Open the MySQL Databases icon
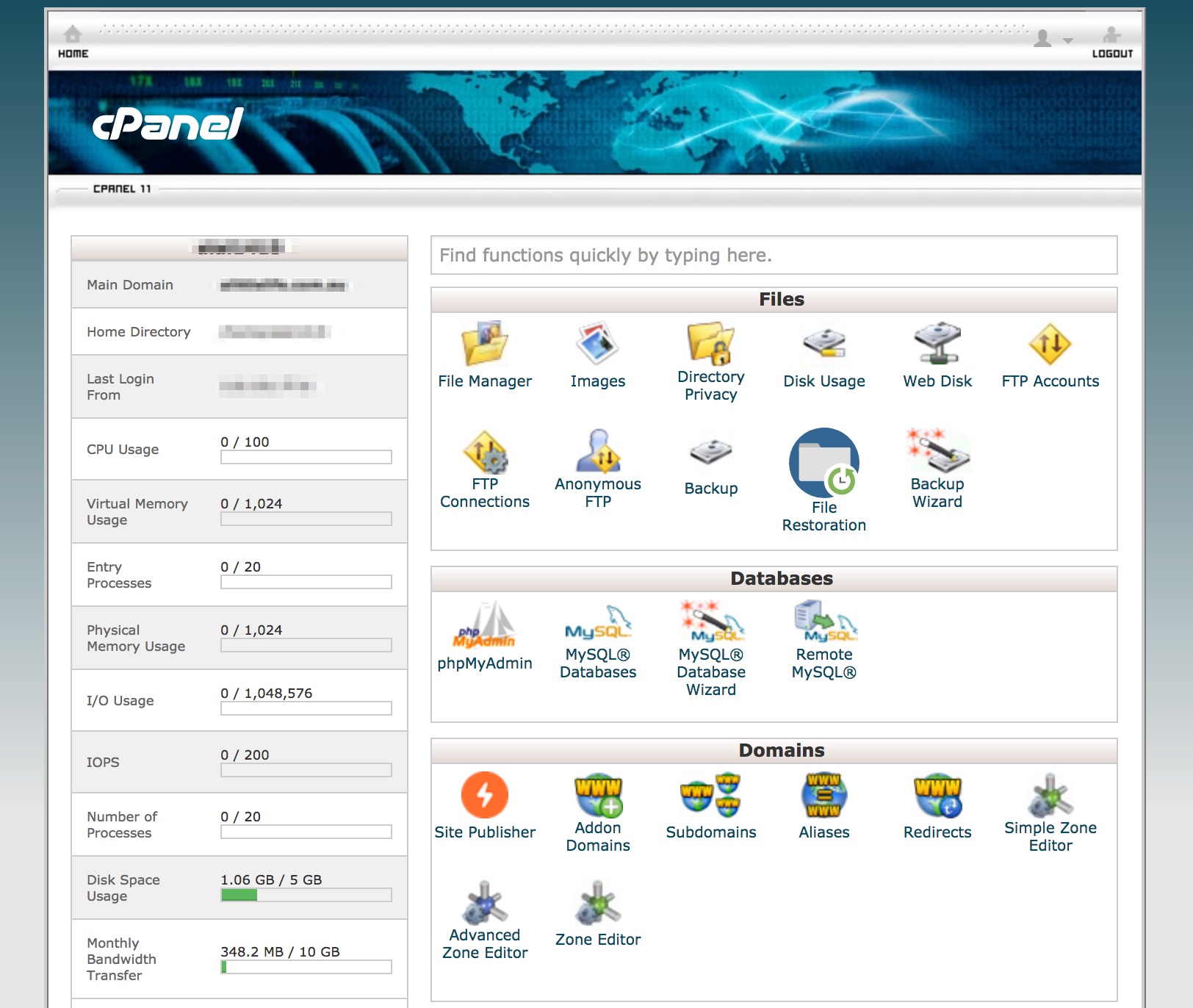1193x1008 pixels. click(x=598, y=623)
